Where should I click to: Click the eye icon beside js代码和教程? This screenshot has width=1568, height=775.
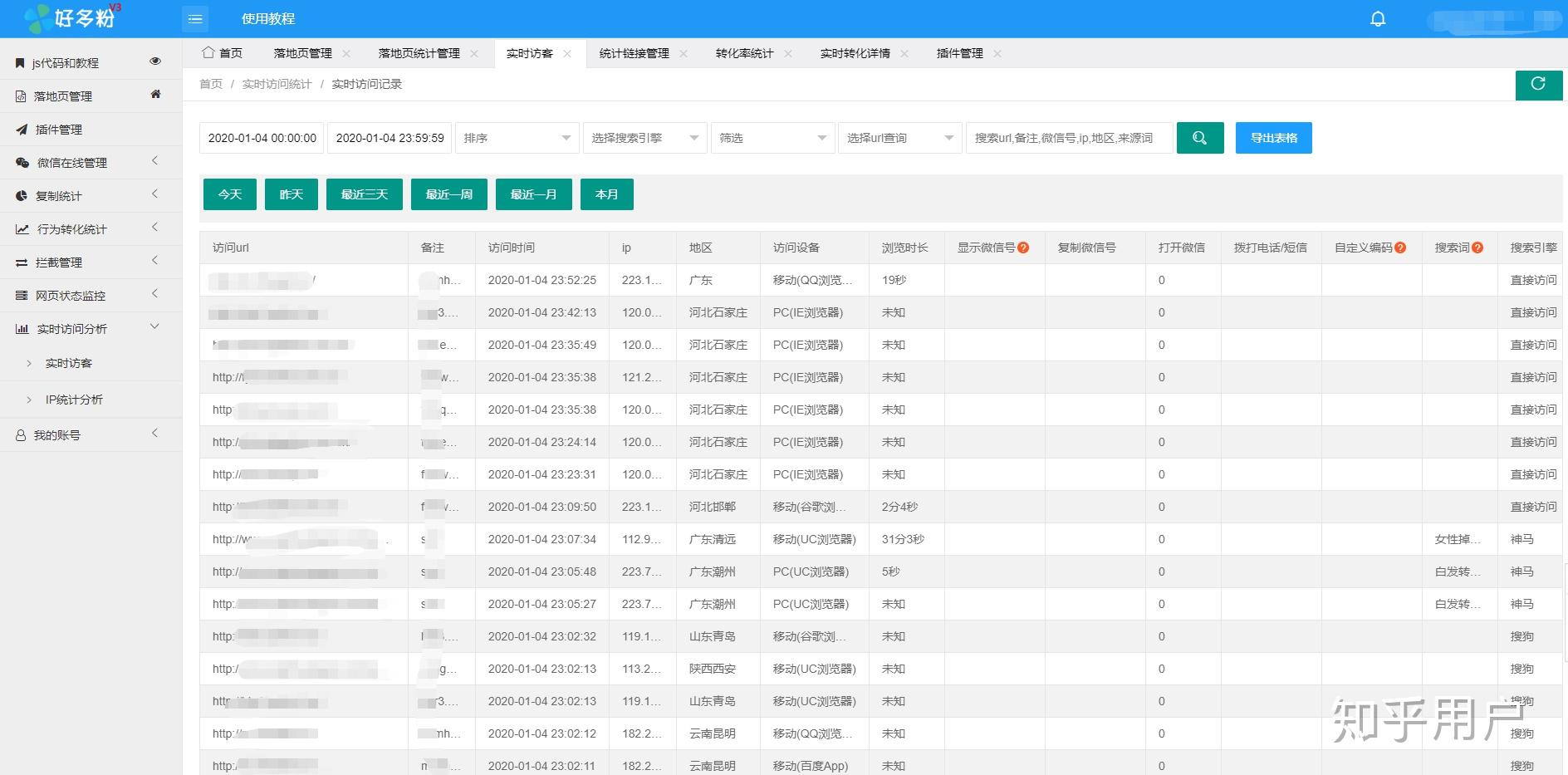[x=155, y=61]
